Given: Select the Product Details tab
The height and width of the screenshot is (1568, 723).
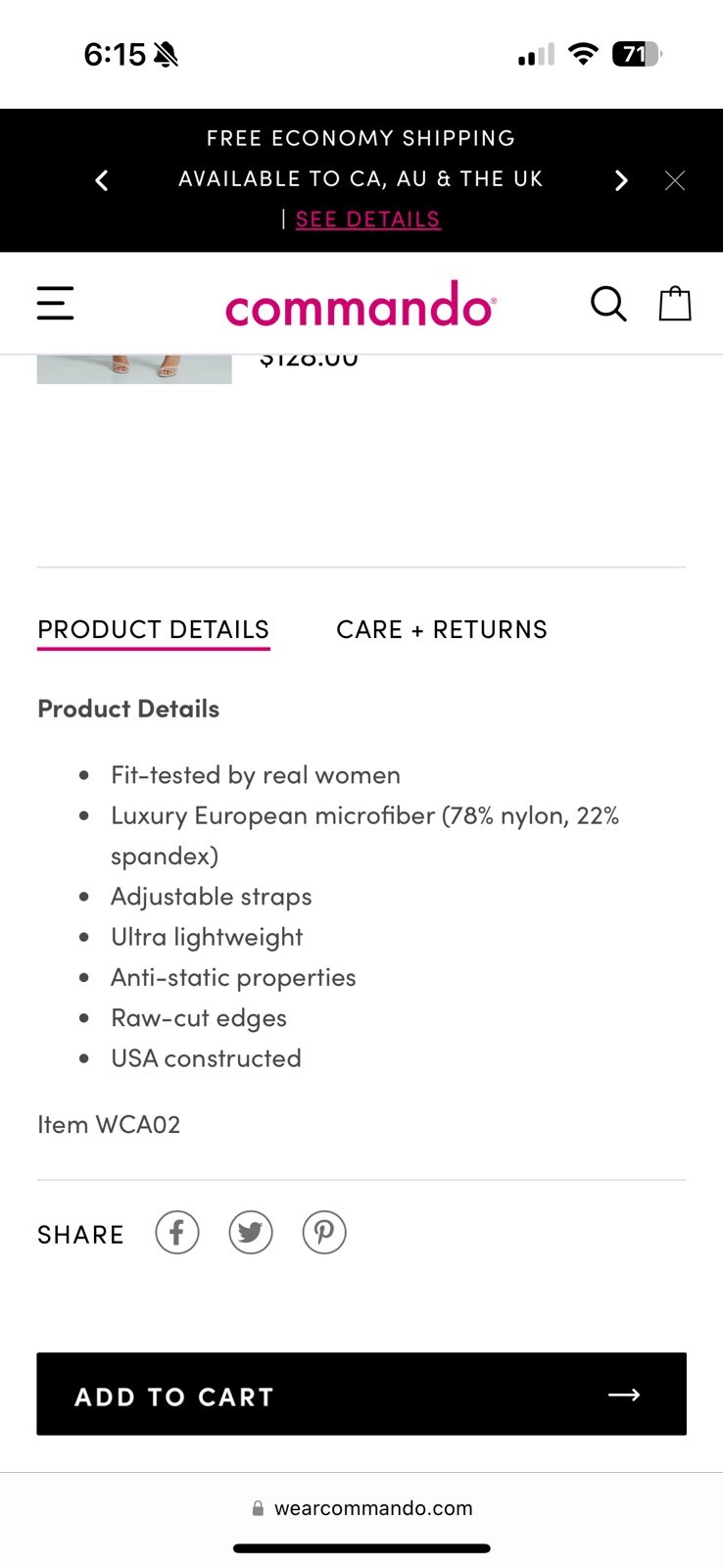Looking at the screenshot, I should [154, 631].
